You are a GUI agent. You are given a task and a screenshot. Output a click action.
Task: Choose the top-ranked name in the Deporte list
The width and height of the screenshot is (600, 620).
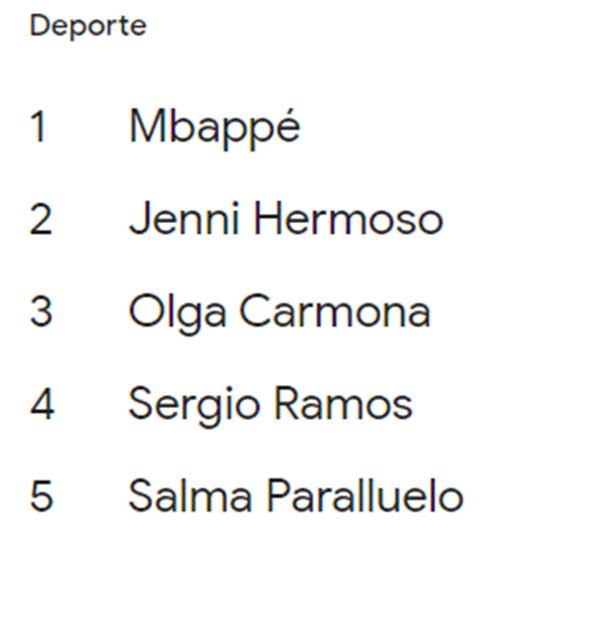[x=214, y=128]
